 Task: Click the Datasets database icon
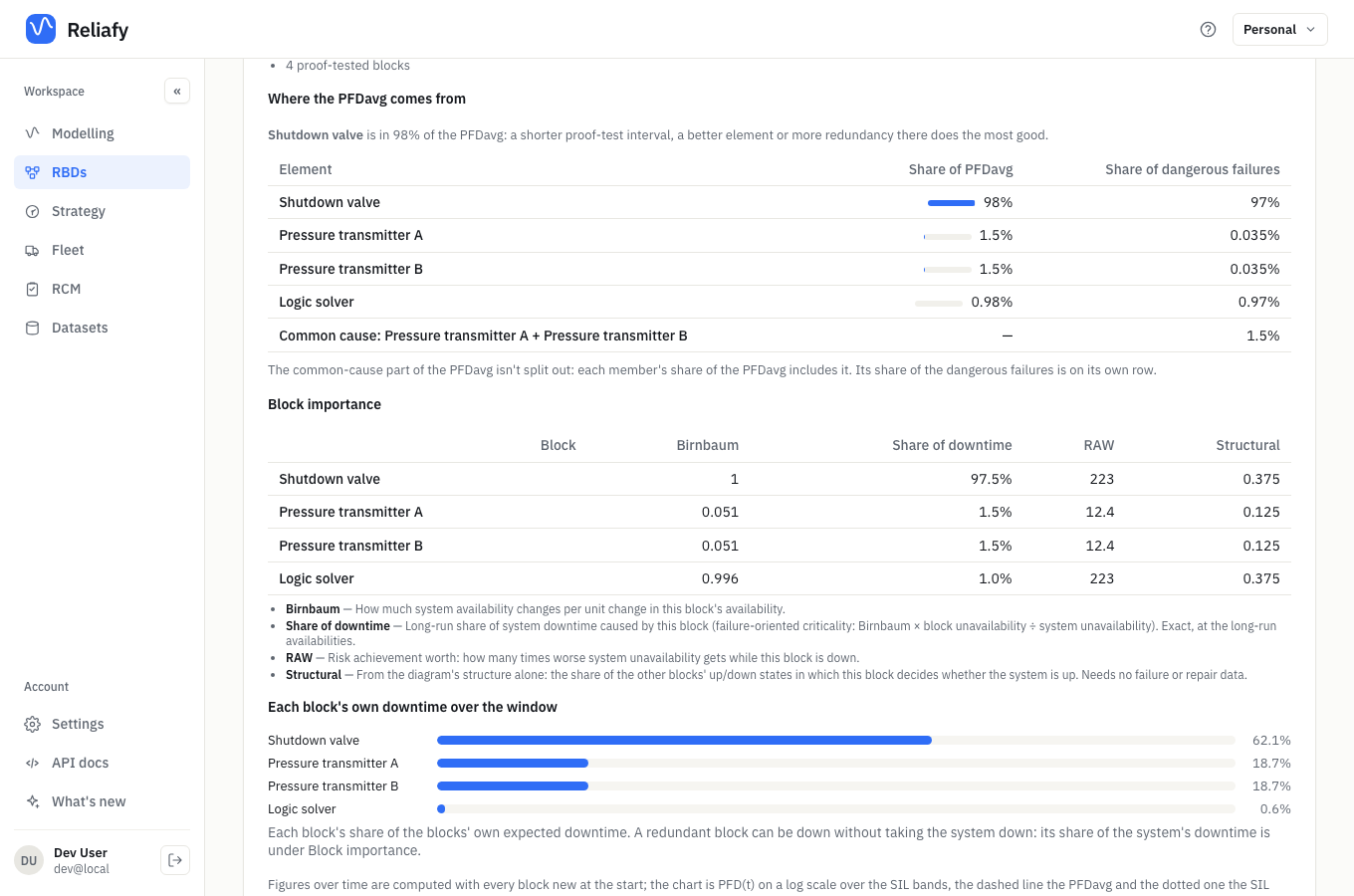pyautogui.click(x=32, y=328)
